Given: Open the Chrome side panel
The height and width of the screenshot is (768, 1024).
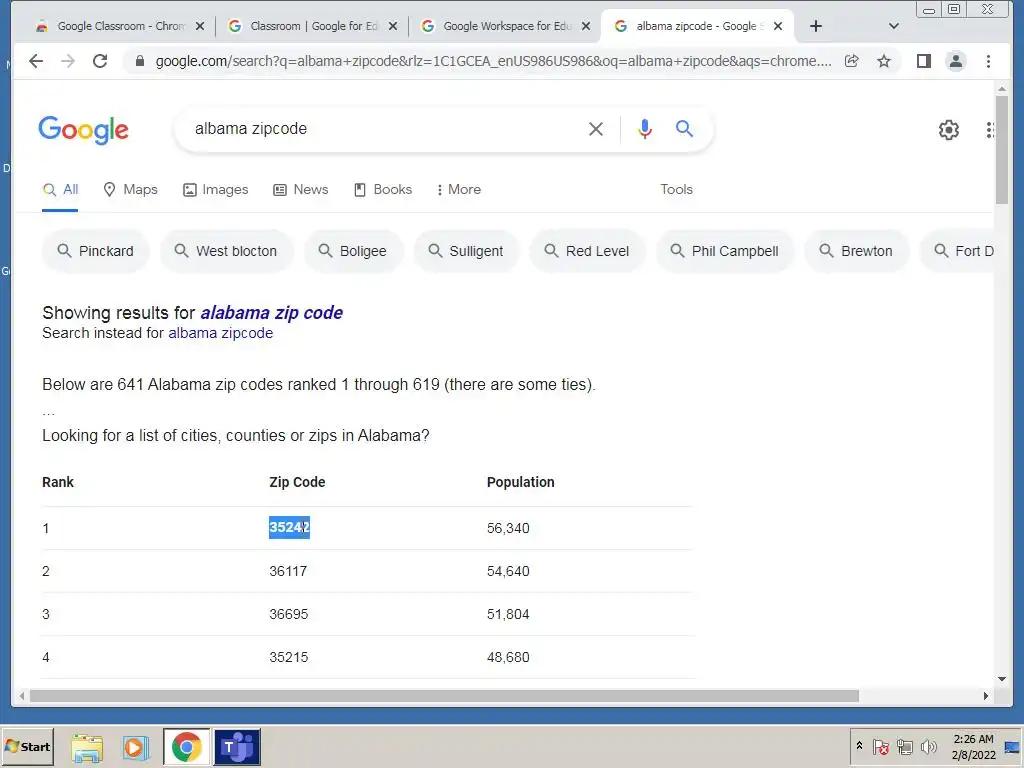Looking at the screenshot, I should (923, 61).
